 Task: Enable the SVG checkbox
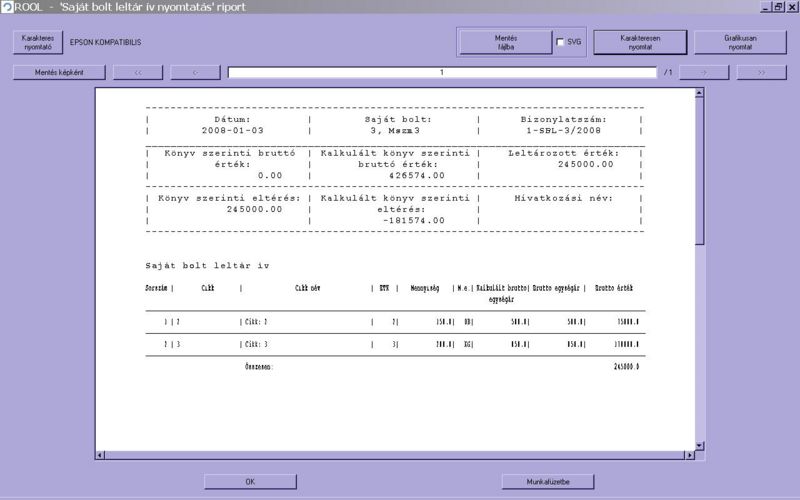pos(560,42)
